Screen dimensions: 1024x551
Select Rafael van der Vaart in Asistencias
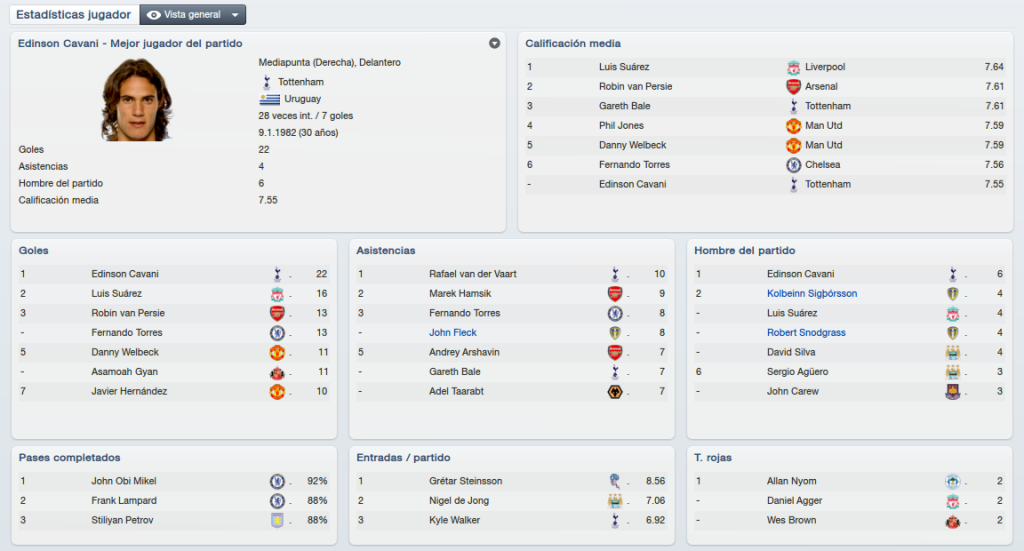(x=473, y=274)
